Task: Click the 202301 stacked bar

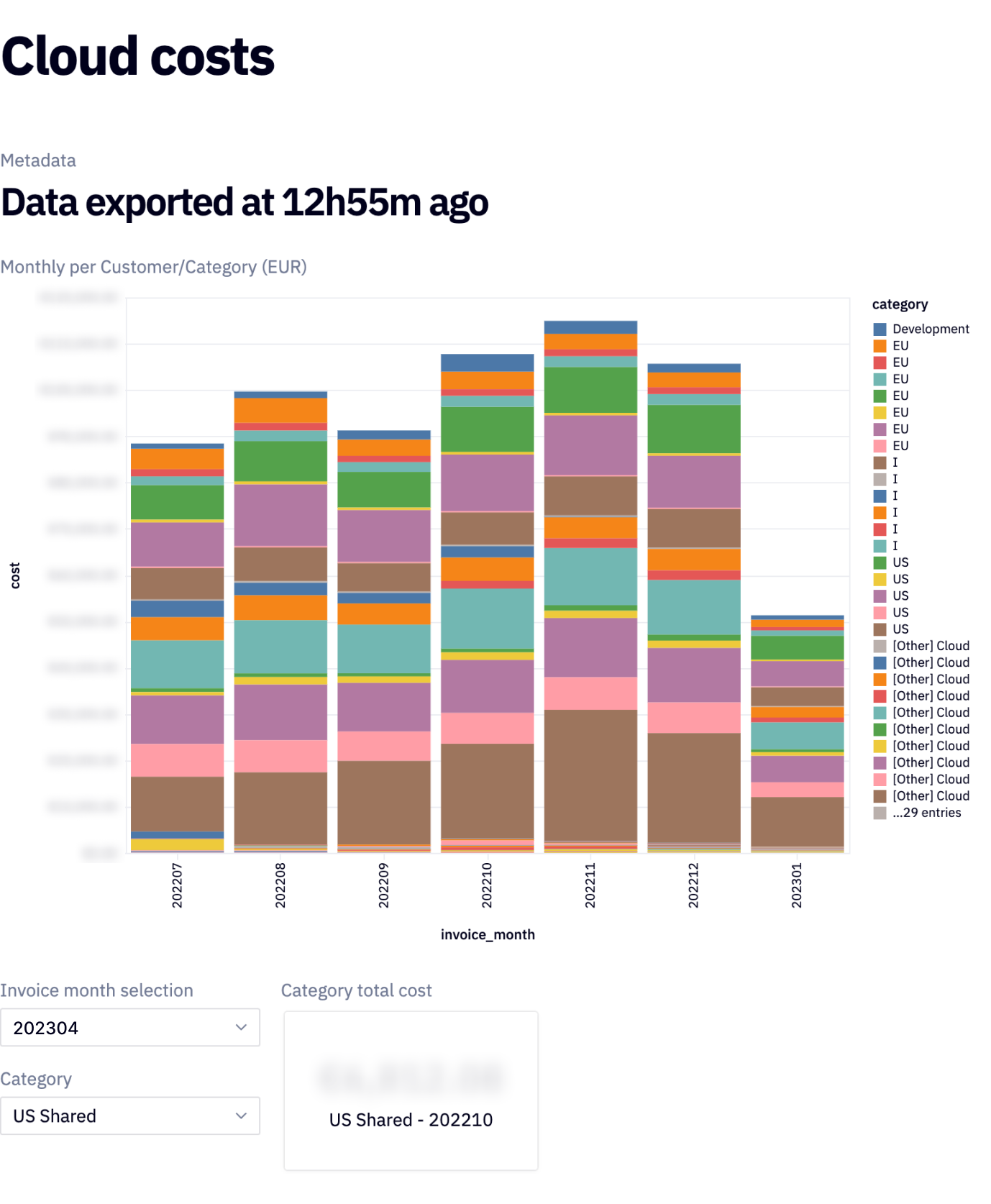Action: click(797, 734)
